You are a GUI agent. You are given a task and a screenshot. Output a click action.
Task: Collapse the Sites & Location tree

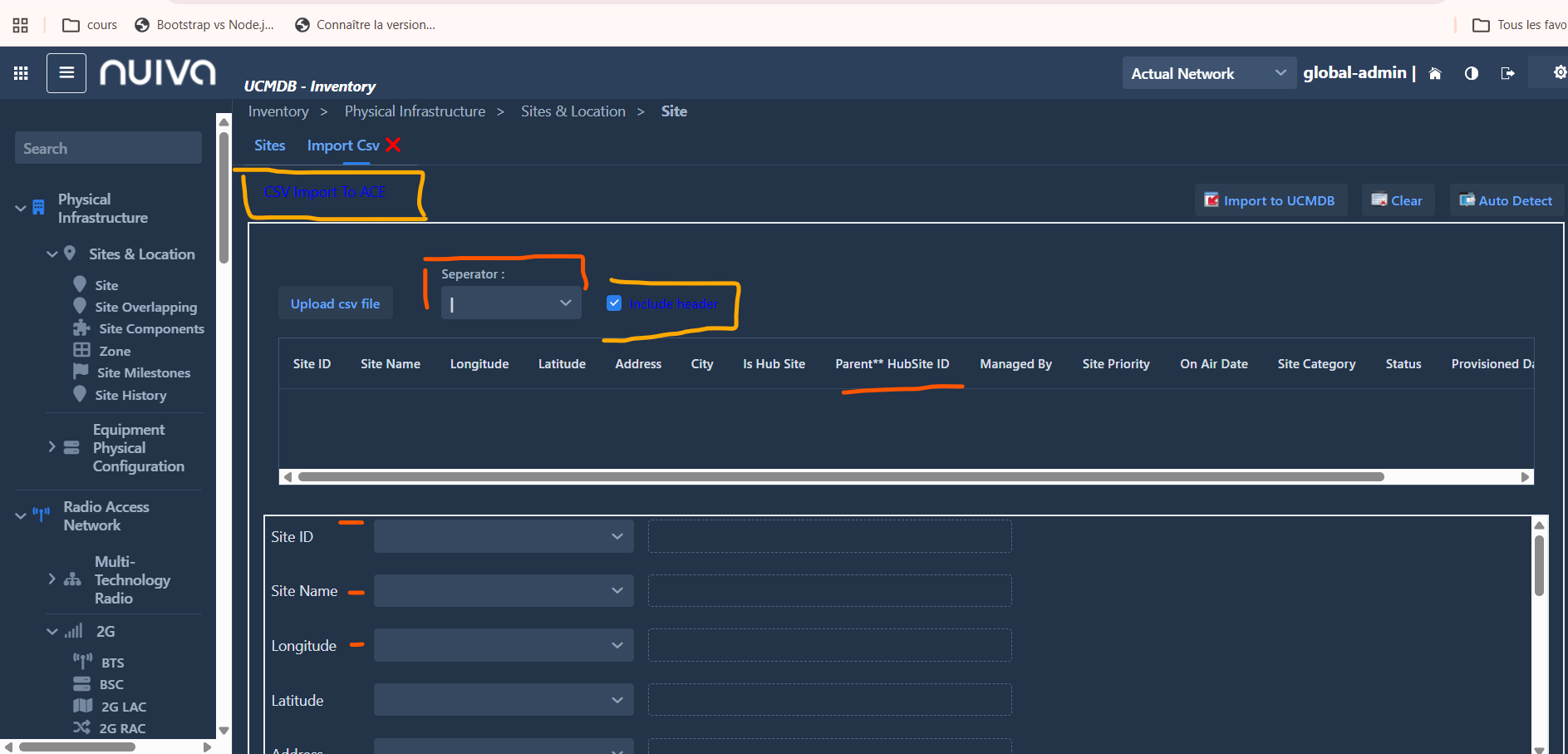coord(52,254)
